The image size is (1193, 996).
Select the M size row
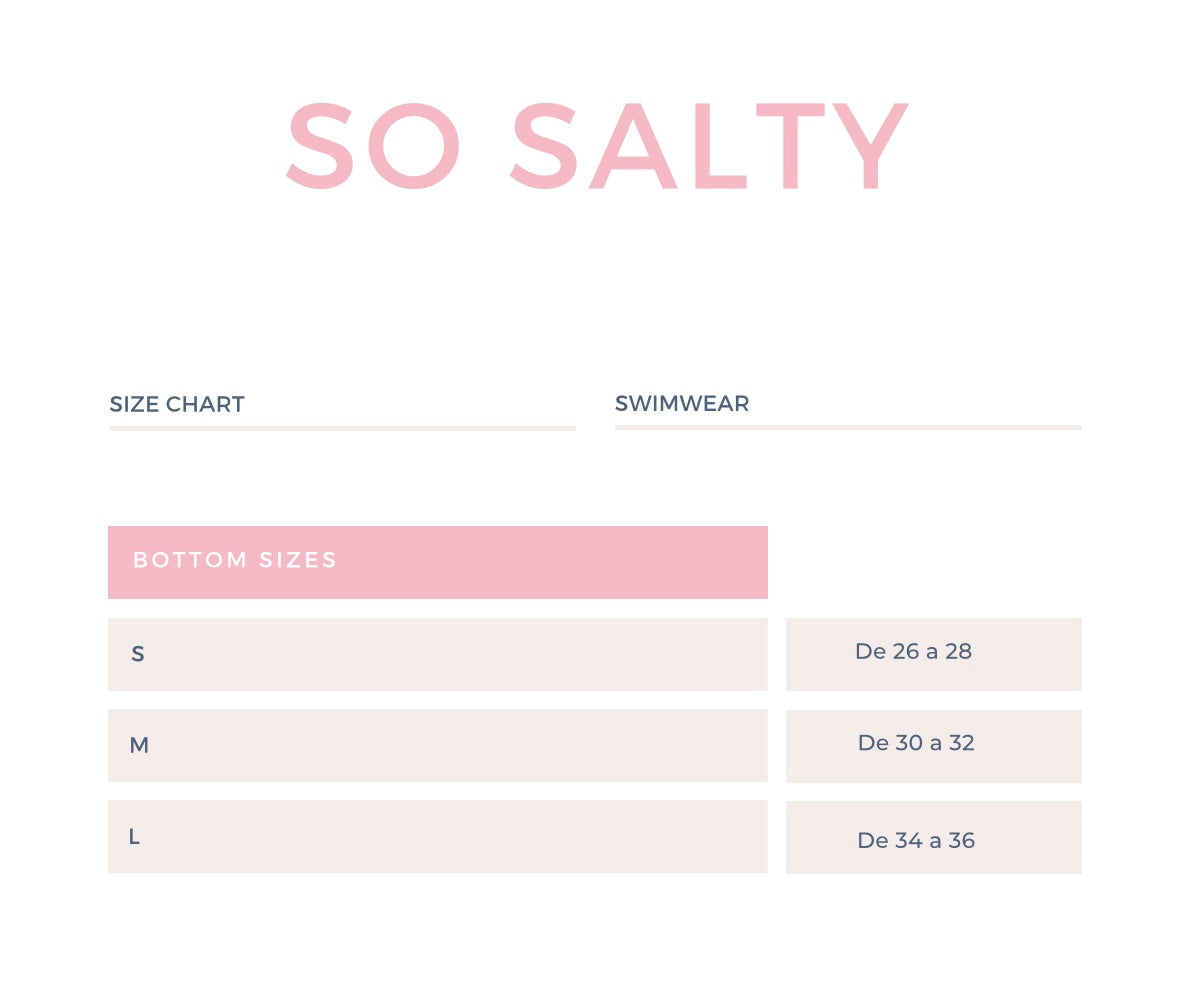pyautogui.click(x=437, y=745)
